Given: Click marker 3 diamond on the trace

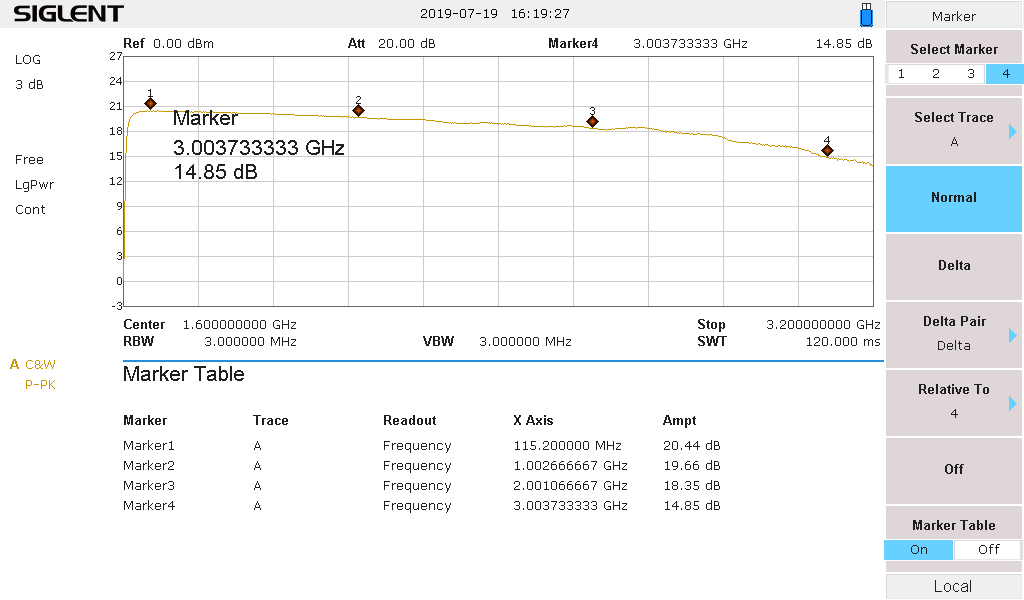Looking at the screenshot, I should (592, 121).
